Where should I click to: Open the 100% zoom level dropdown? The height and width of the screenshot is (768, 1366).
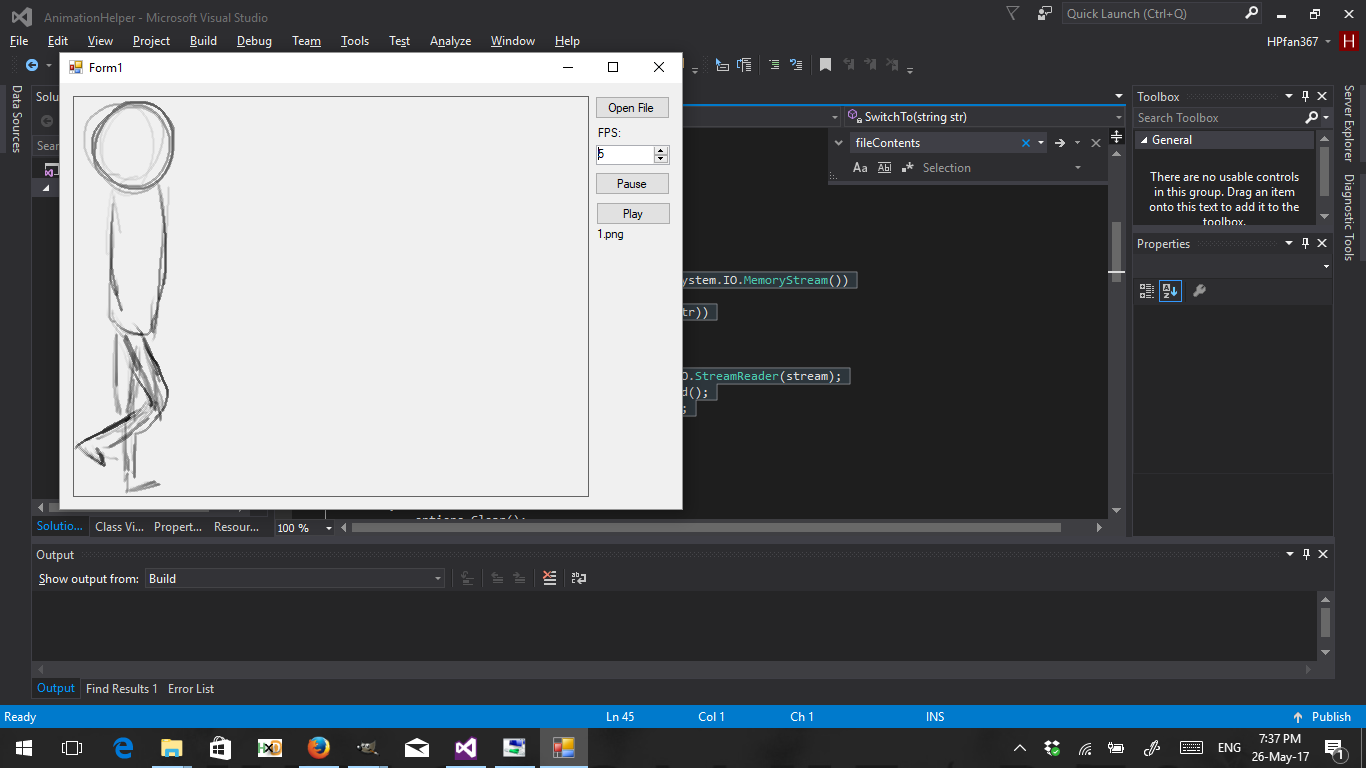click(x=327, y=527)
